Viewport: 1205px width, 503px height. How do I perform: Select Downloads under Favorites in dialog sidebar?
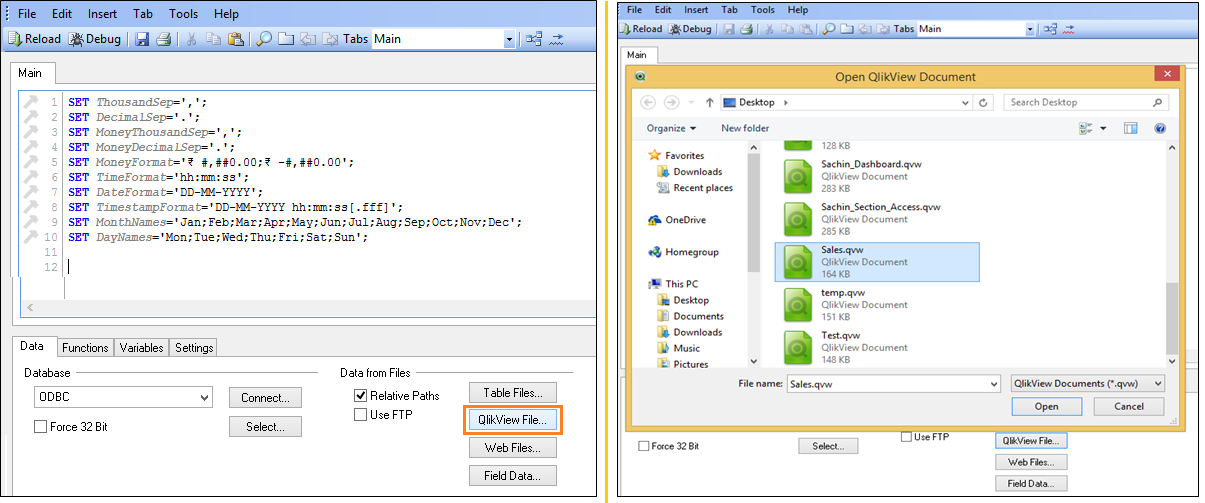coord(697,172)
